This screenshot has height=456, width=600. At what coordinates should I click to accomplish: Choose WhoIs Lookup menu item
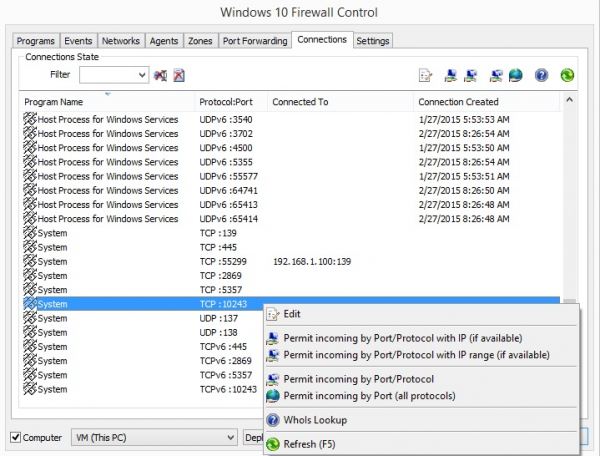(x=422, y=420)
